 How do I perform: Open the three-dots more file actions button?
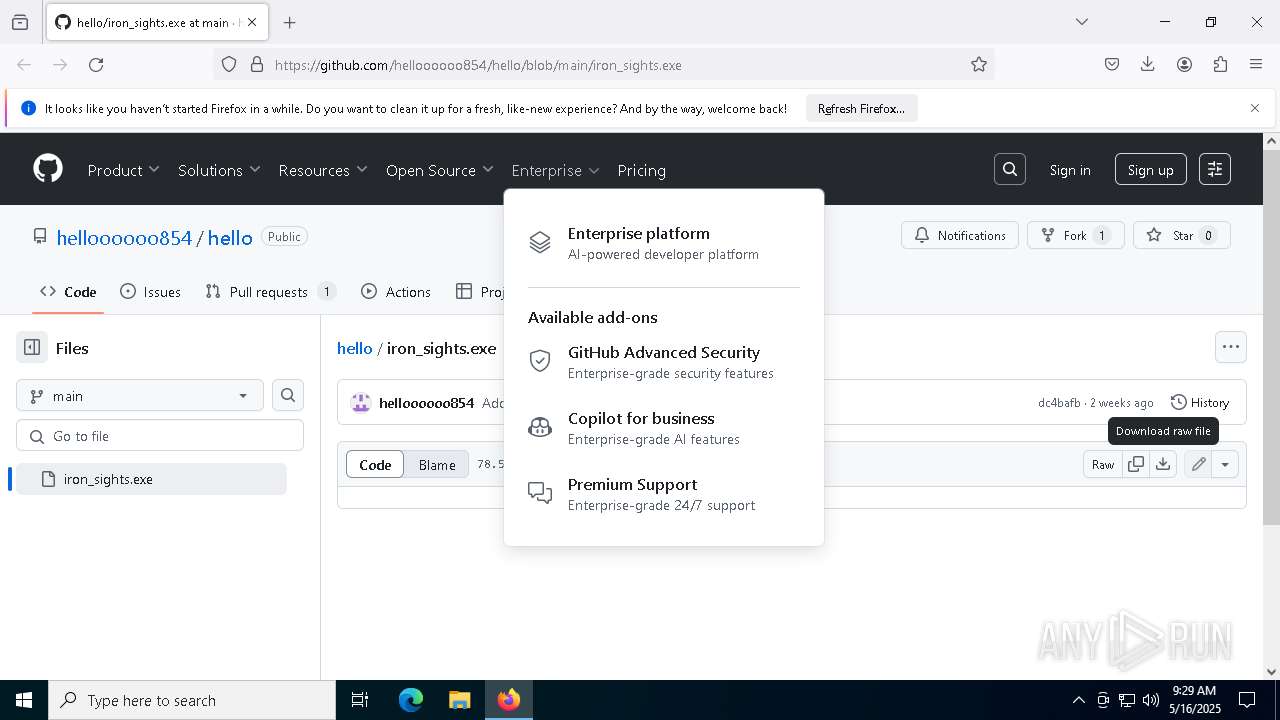coord(1231,347)
